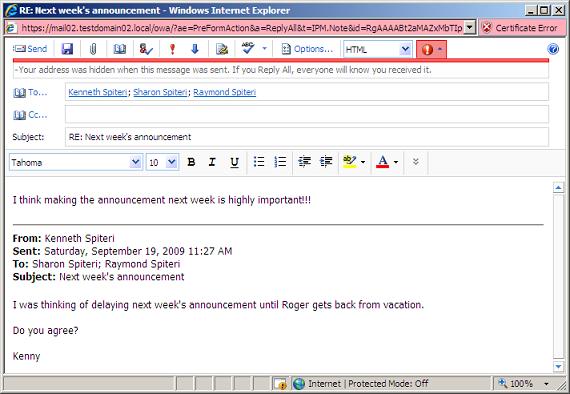Run spelling check ABC icon
Screen dimensions: 570x394
click(x=248, y=48)
